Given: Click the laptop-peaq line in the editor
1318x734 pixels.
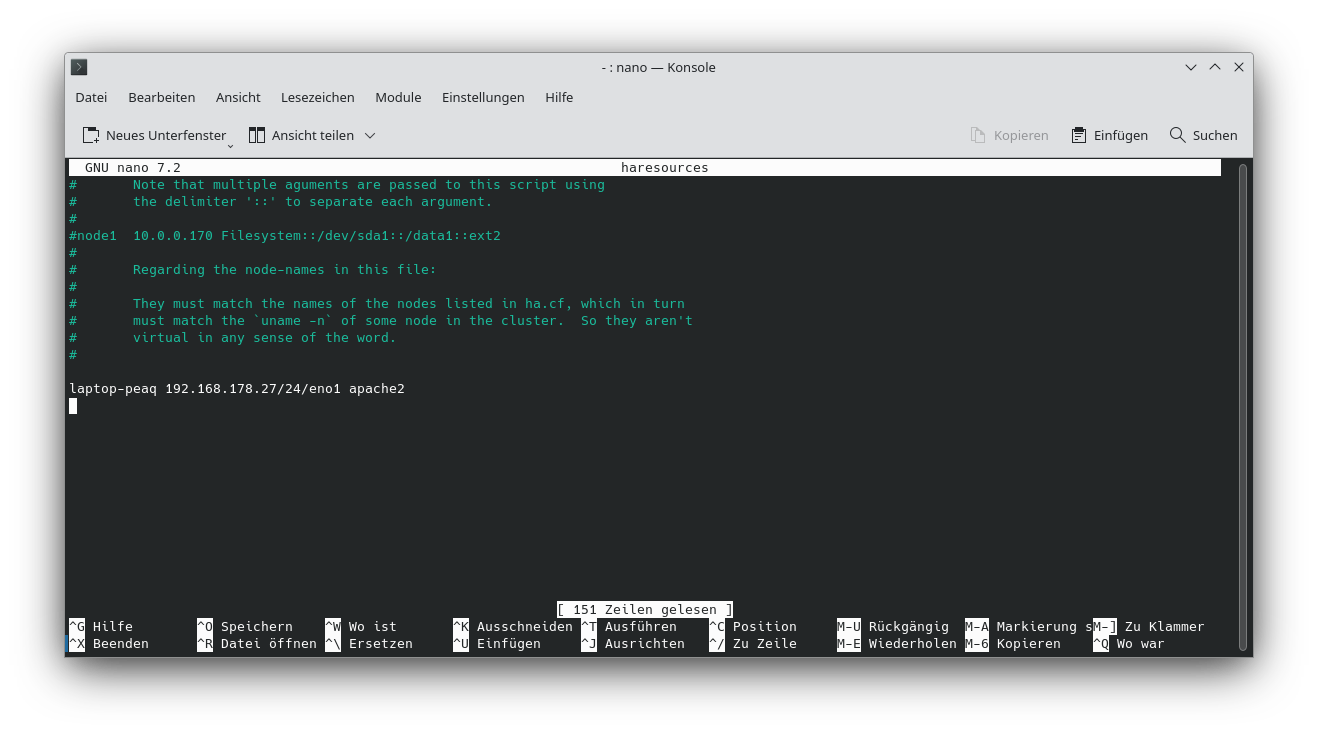Looking at the screenshot, I should pos(236,388).
